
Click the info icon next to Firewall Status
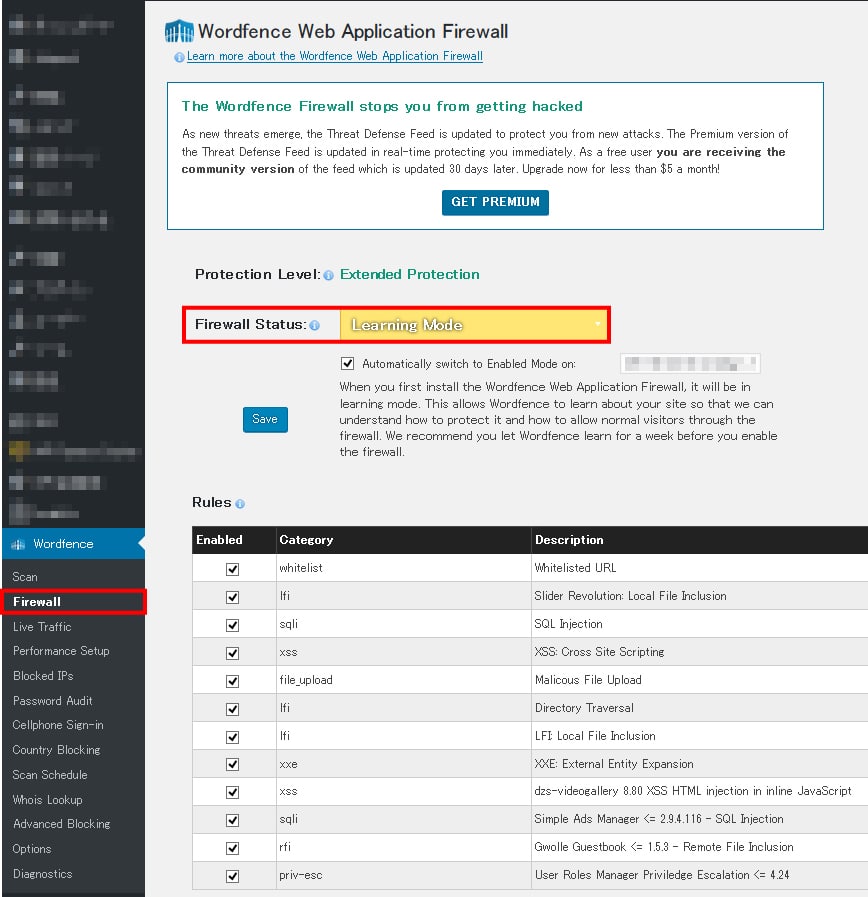tap(314, 326)
